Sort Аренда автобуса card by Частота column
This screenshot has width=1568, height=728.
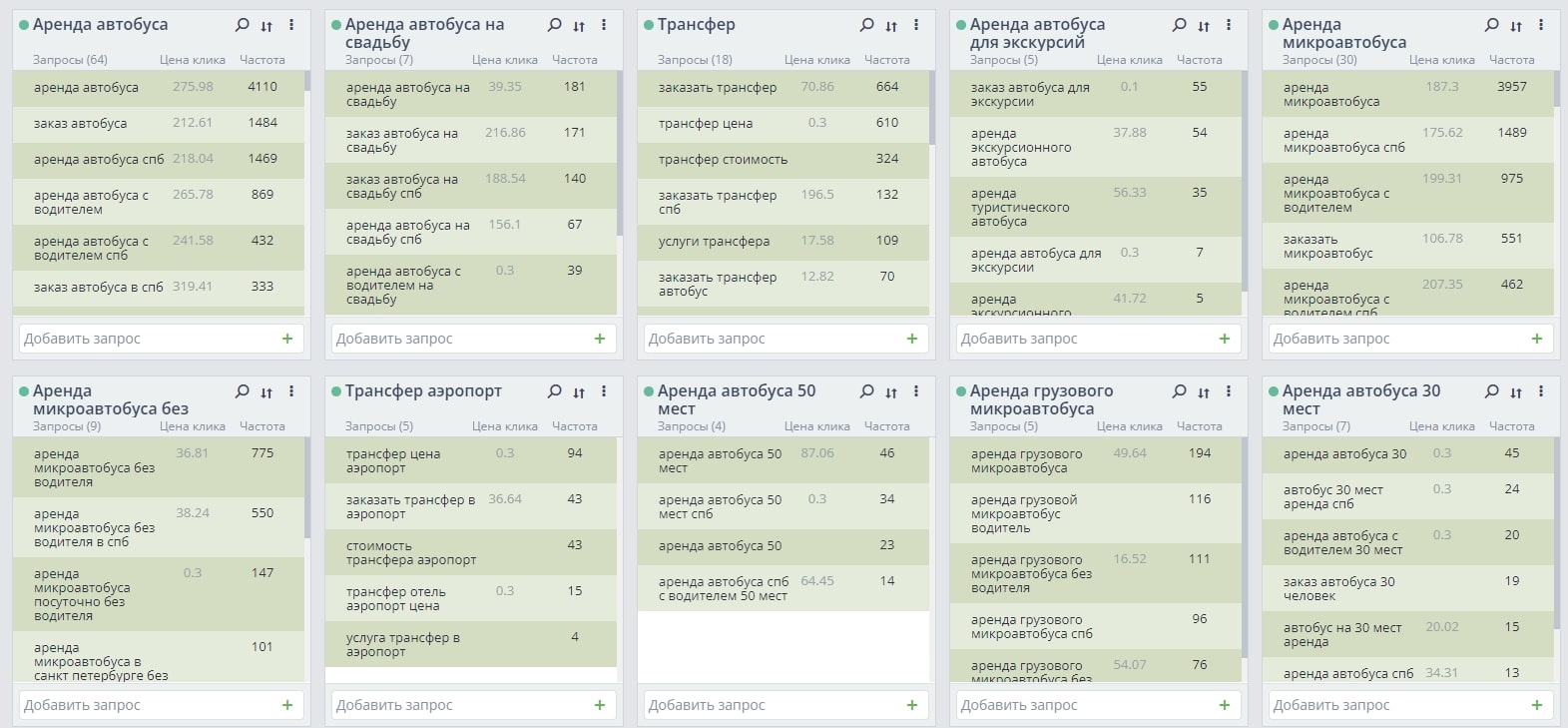click(261, 60)
